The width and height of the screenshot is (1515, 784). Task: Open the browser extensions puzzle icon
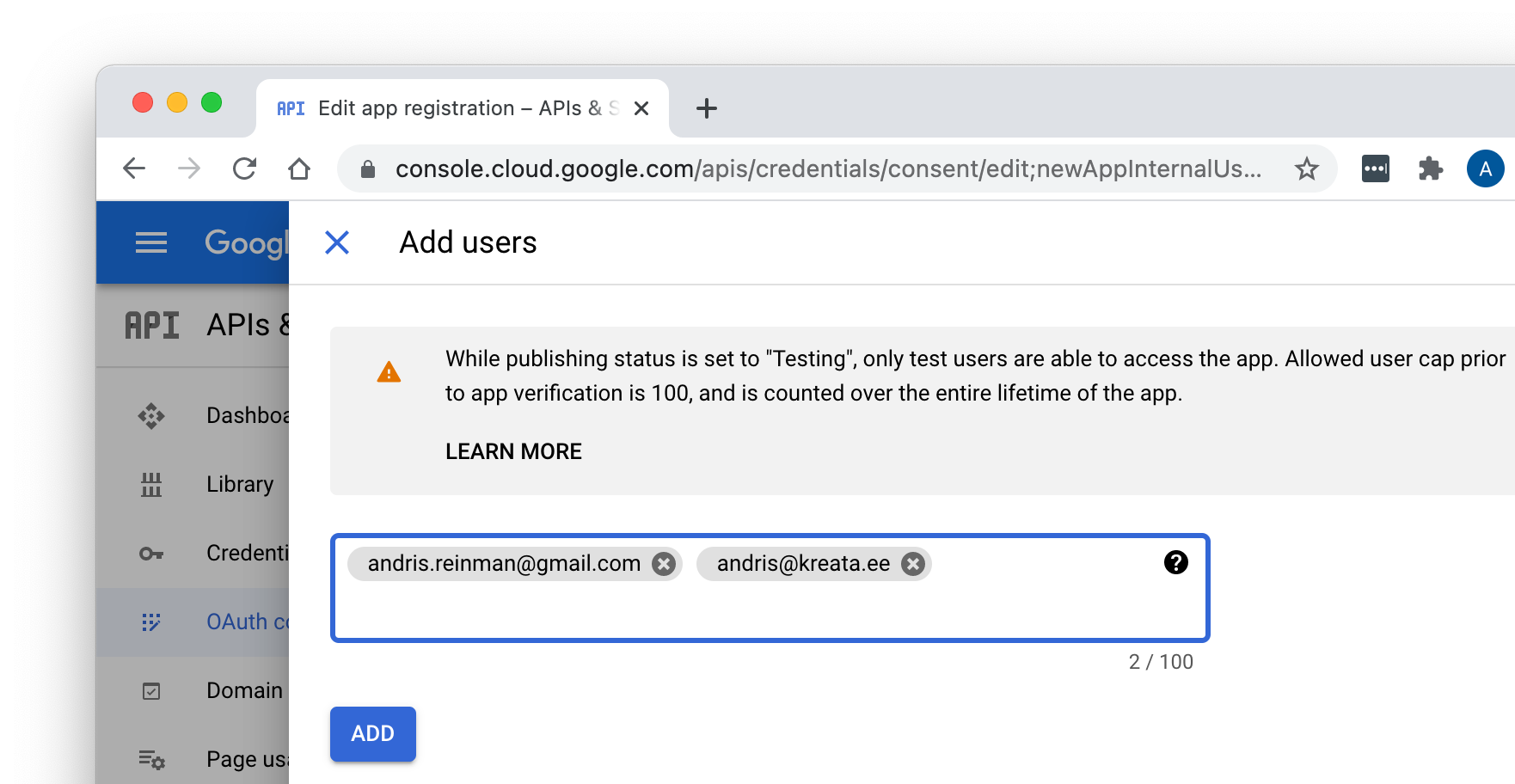coord(1430,168)
